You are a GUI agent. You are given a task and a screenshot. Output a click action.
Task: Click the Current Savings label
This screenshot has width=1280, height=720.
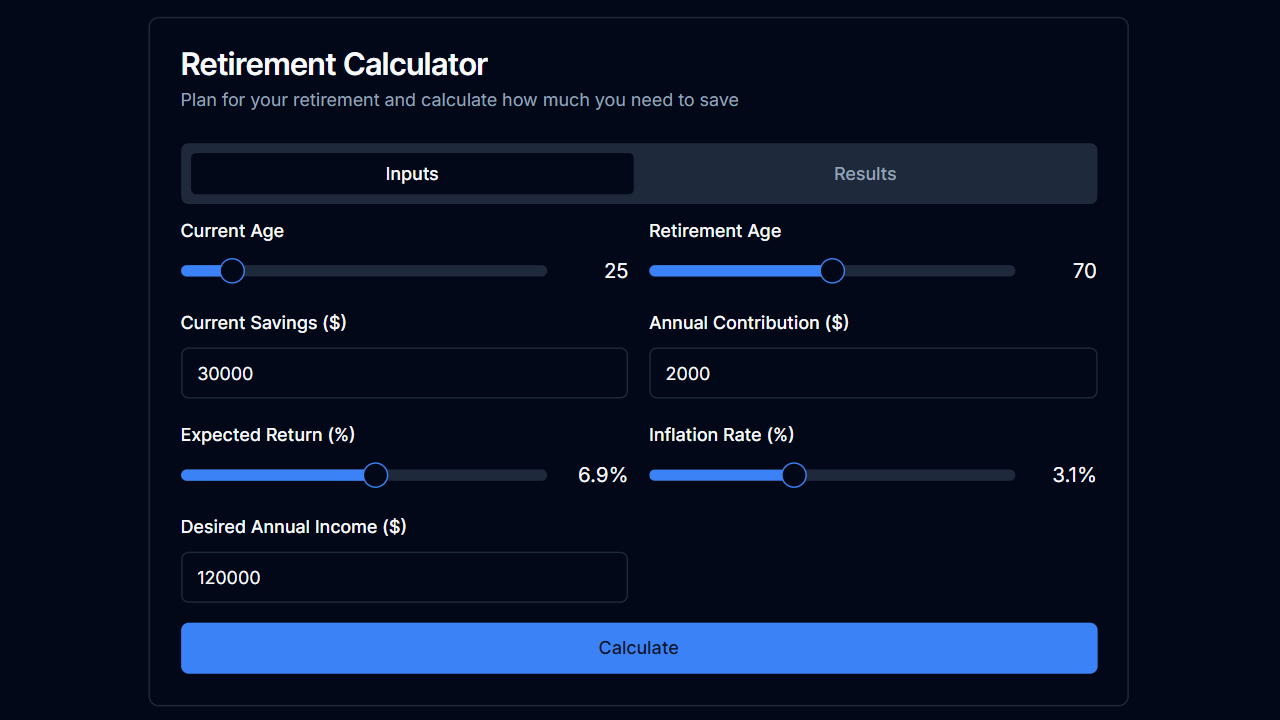click(x=263, y=322)
